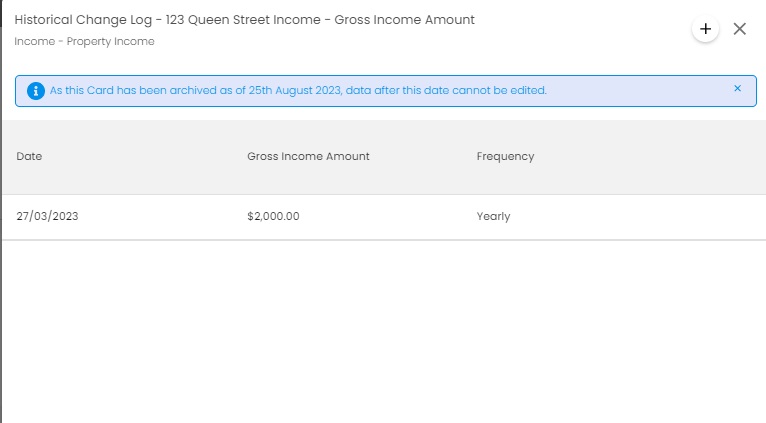The width and height of the screenshot is (766, 423).
Task: Select the 27/03/2023 date cell
Action: [x=47, y=216]
